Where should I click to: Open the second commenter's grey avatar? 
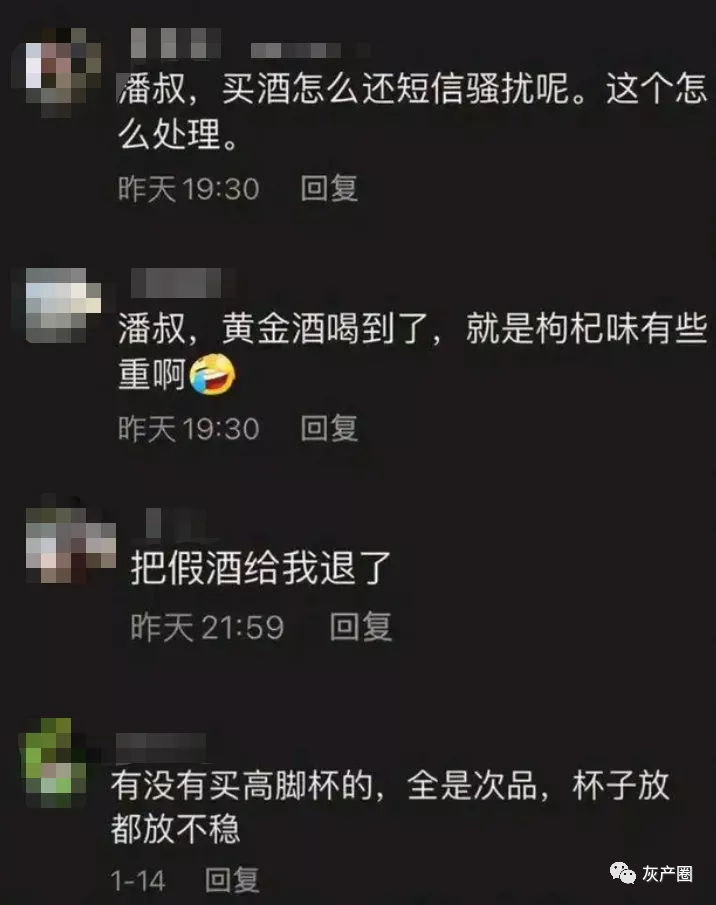click(x=63, y=305)
